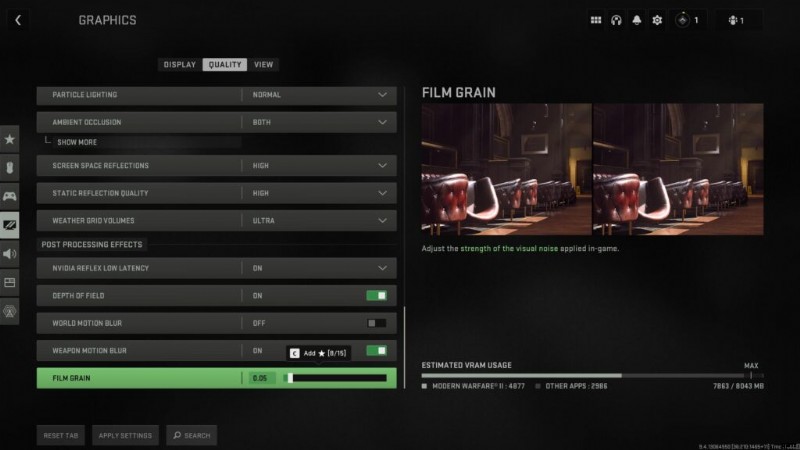Switch to the Display tab
Viewport: 800px width, 450px height.
click(180, 65)
